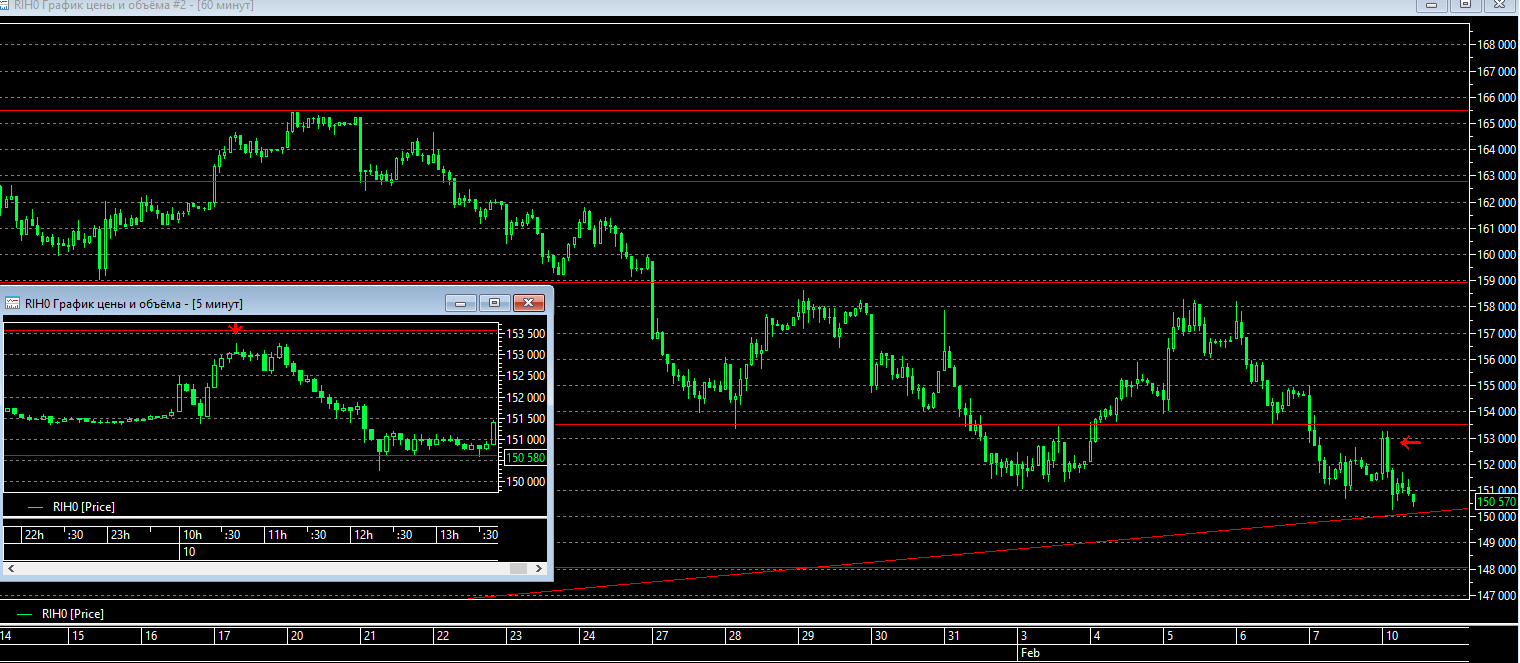Click the chart icon in the 5-minute window title

pyautogui.click(x=13, y=303)
